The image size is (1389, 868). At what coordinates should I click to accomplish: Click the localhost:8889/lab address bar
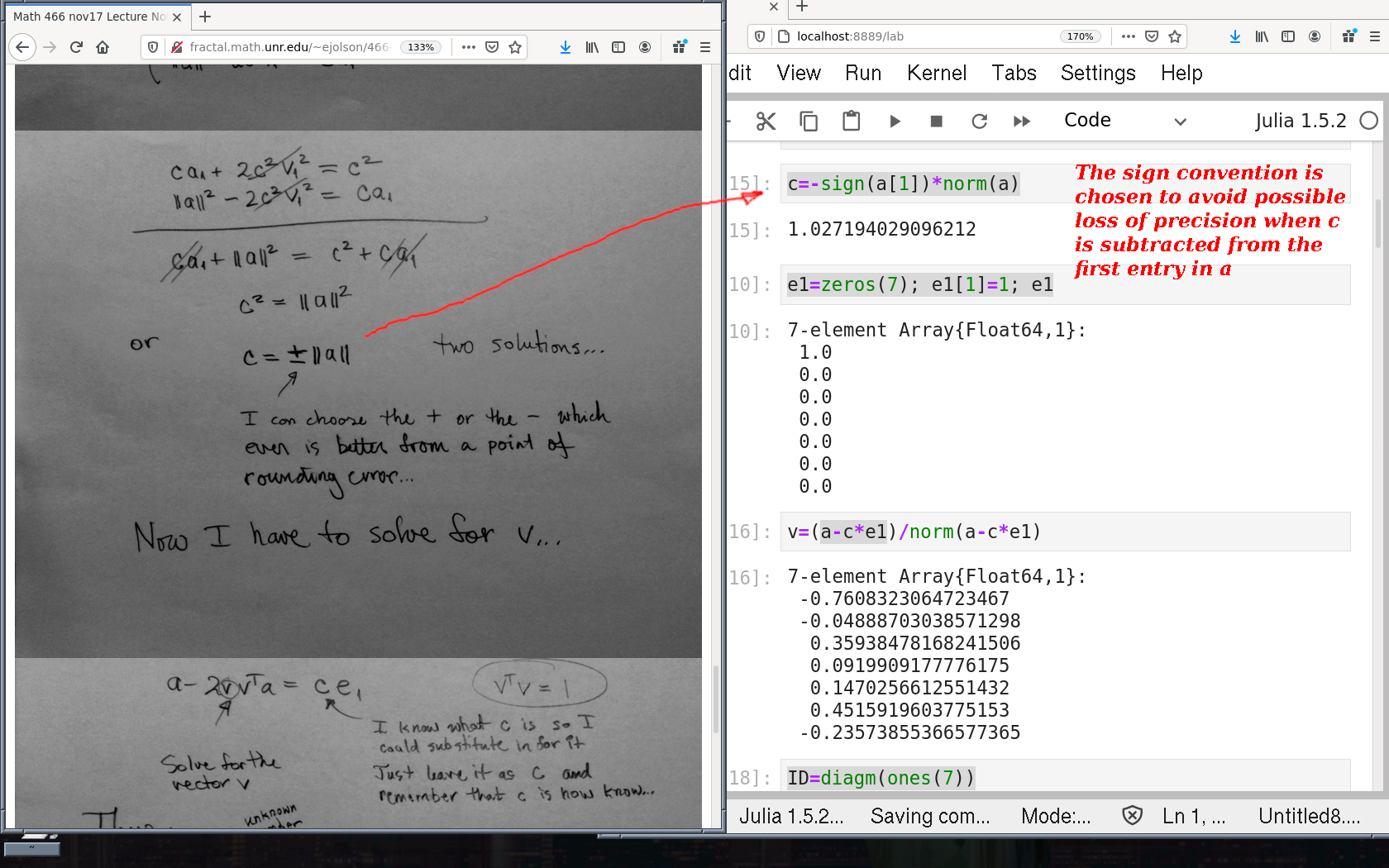[918, 36]
